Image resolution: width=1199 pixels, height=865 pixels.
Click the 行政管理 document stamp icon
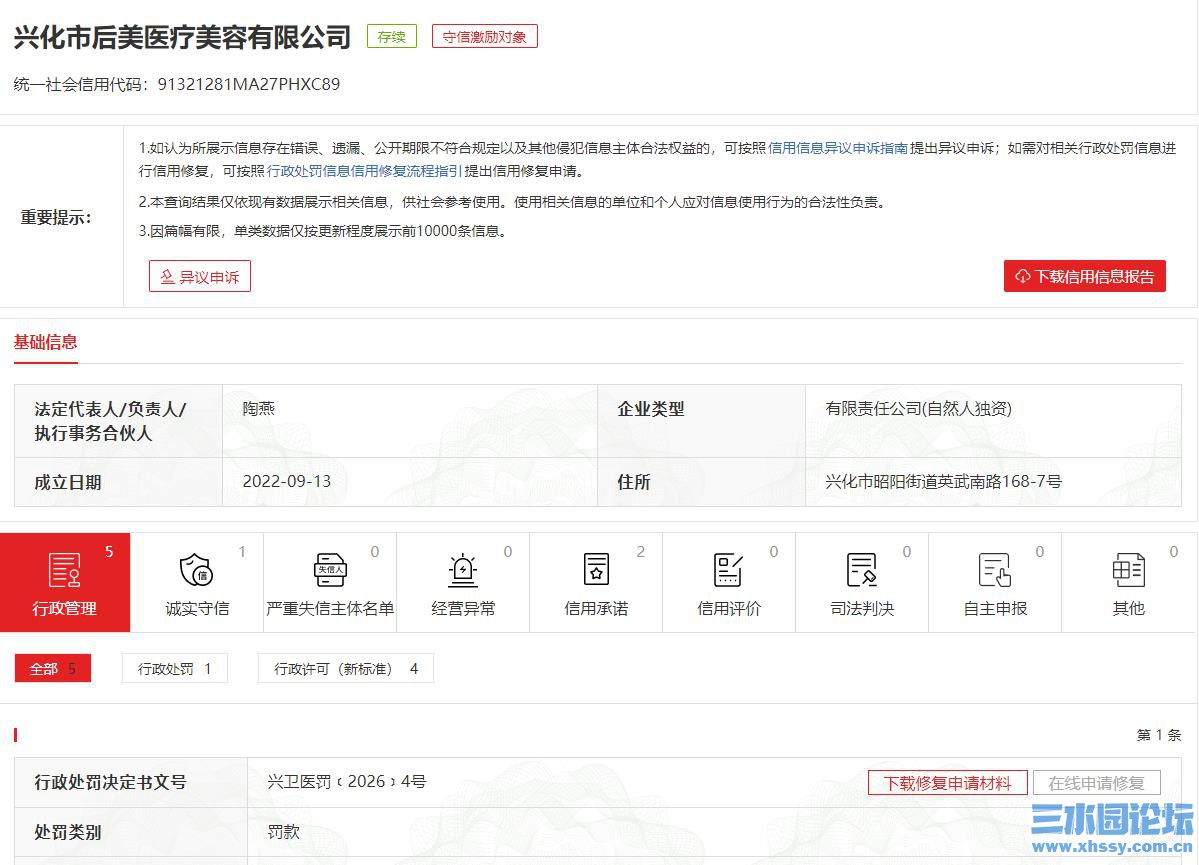tap(64, 570)
